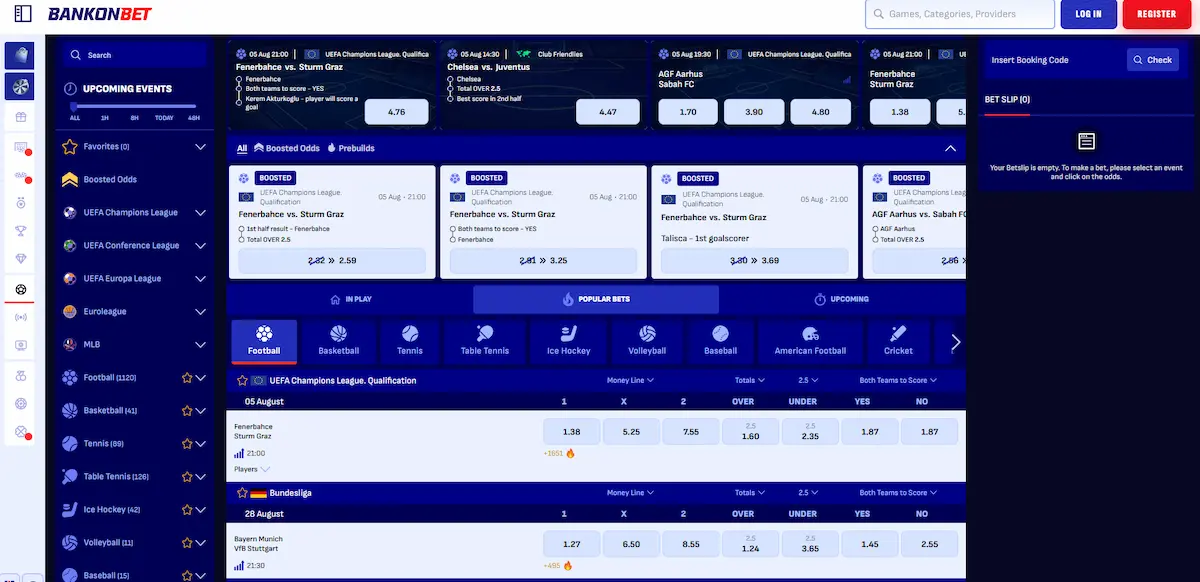Screen dimensions: 1200x582
Task: Click the Log In button
Action: tap(1088, 14)
